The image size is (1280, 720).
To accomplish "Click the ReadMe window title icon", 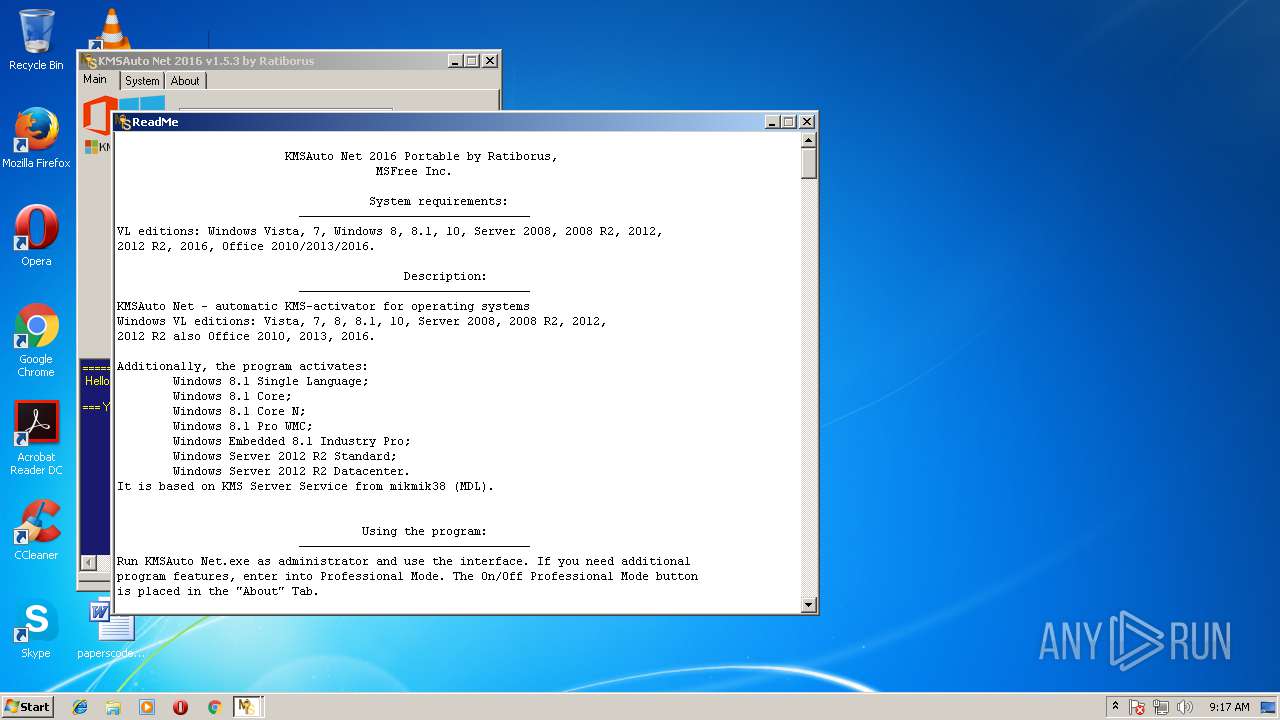I will point(124,122).
